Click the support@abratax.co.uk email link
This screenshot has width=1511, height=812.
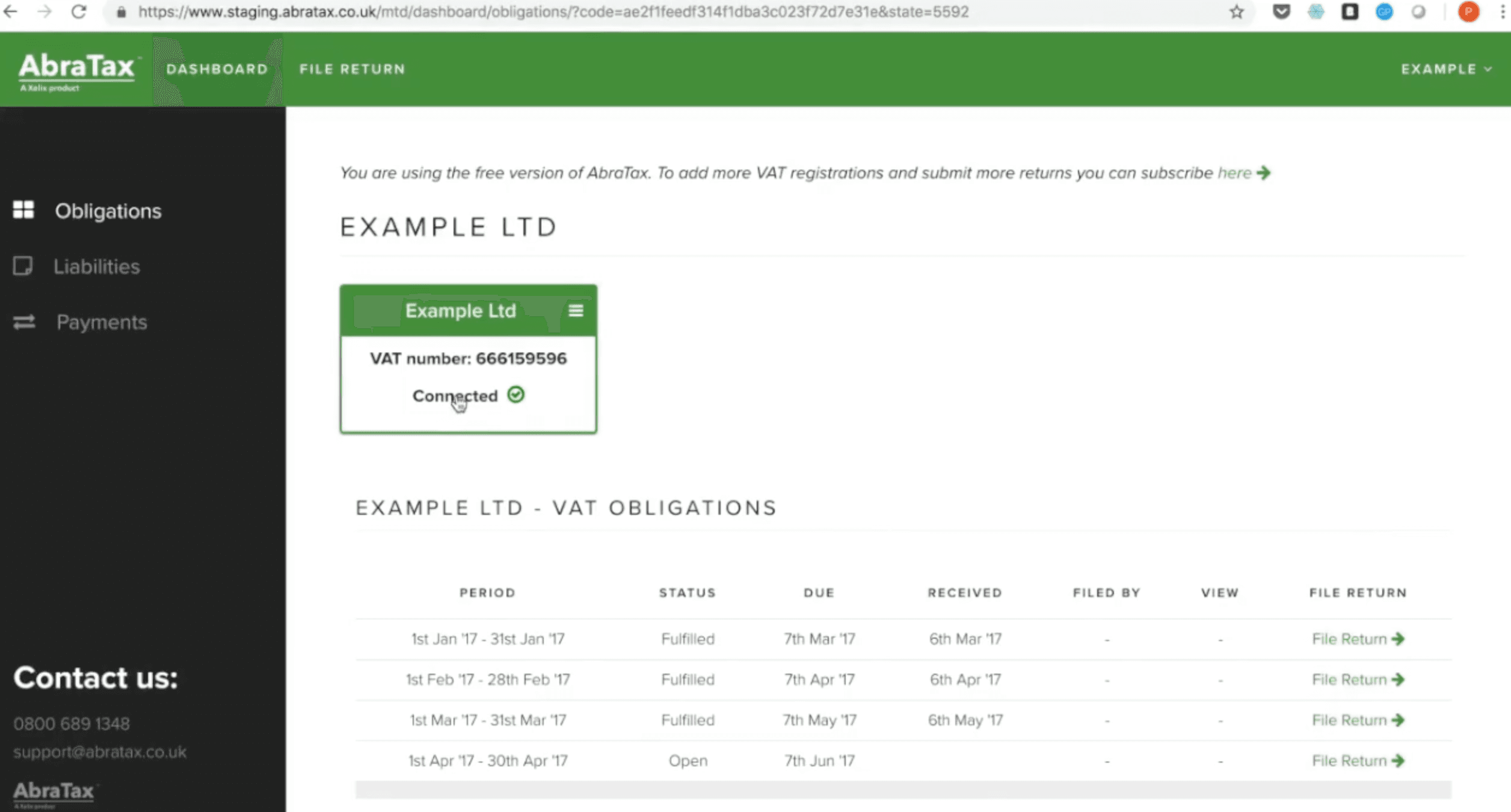[100, 752]
